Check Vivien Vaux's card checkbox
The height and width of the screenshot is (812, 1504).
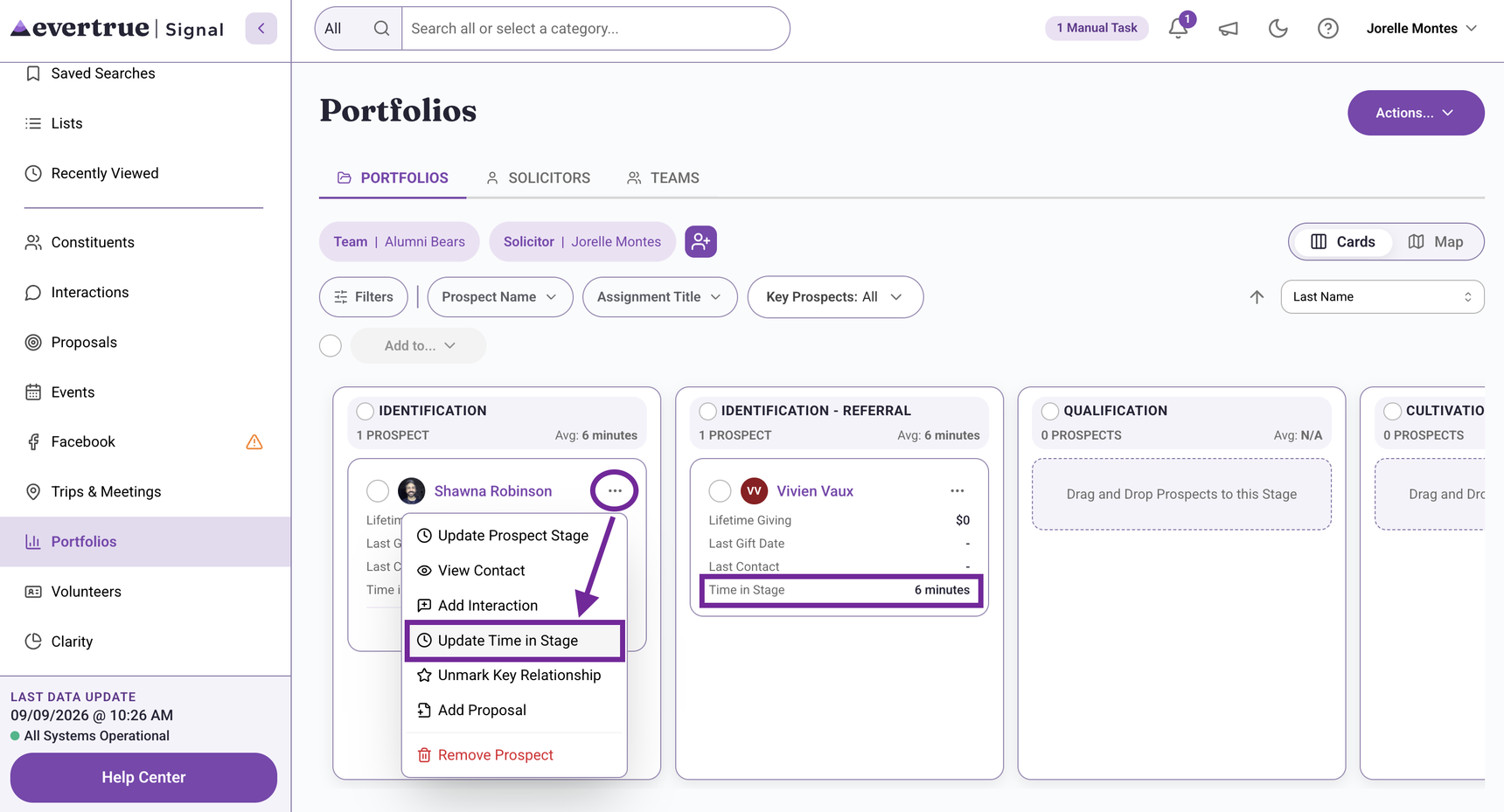pyautogui.click(x=720, y=491)
